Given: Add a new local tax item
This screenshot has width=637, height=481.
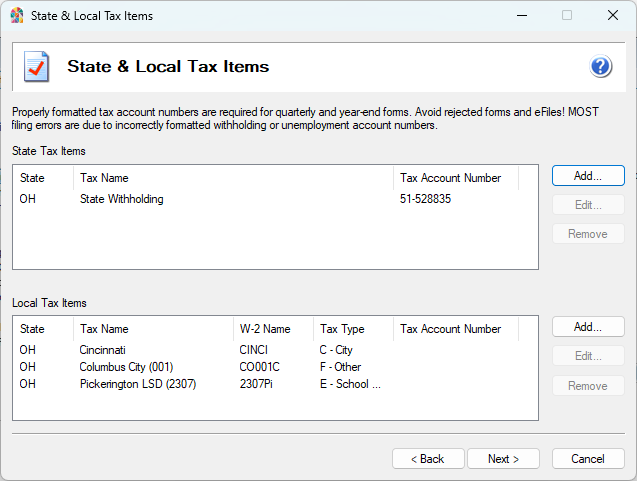Looking at the screenshot, I should (588, 327).
